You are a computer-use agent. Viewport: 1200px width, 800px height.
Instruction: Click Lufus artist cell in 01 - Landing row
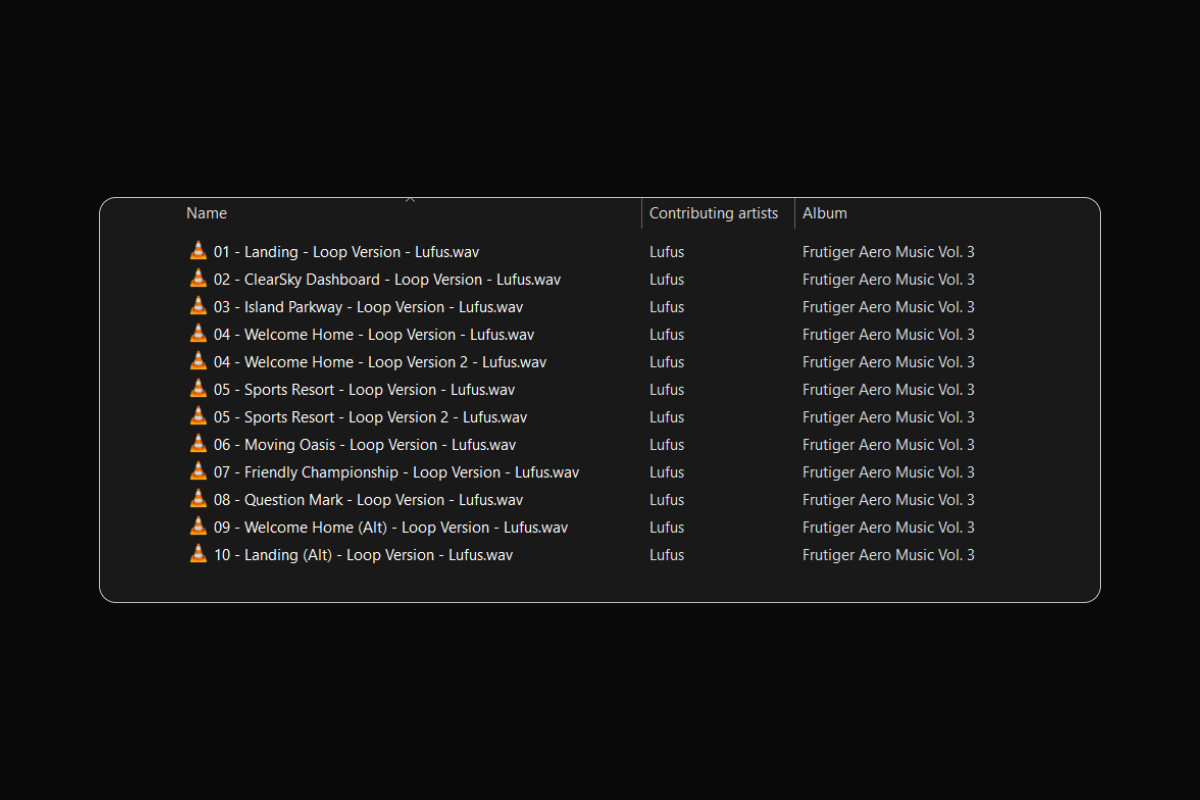[x=667, y=252]
